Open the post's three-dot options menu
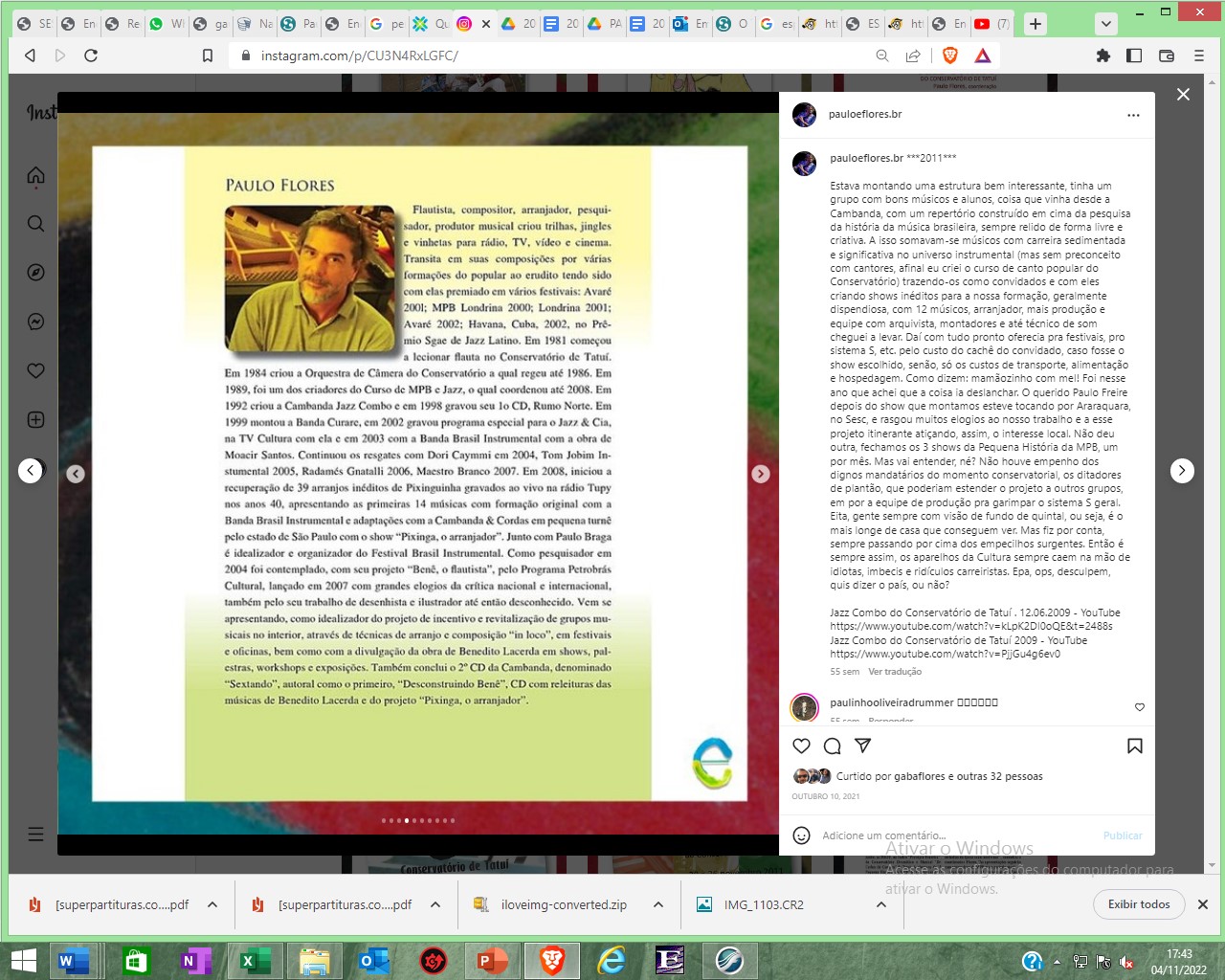 point(1133,115)
